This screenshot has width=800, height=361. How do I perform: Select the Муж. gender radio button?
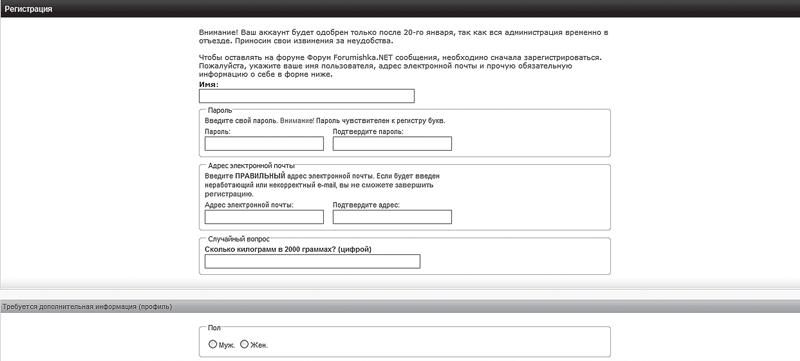point(213,344)
